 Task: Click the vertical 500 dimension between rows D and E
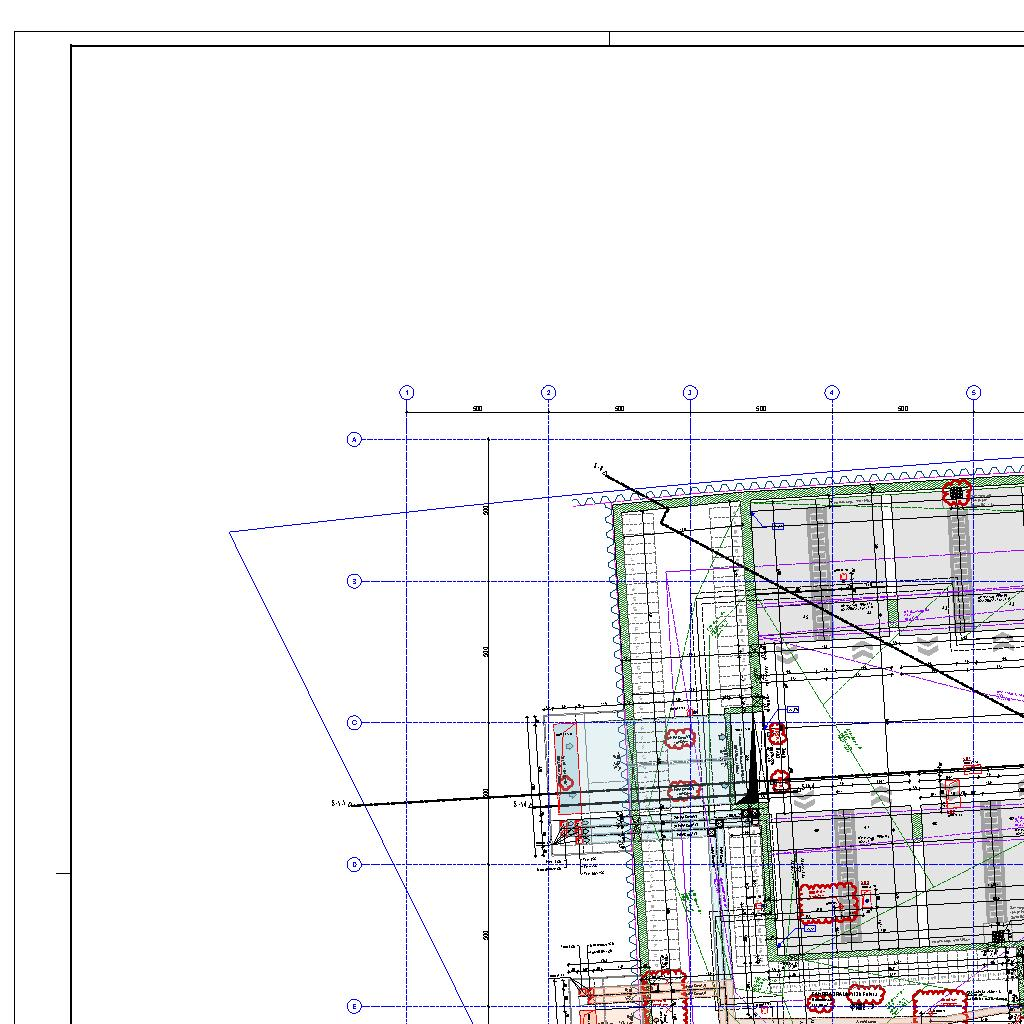486,936
